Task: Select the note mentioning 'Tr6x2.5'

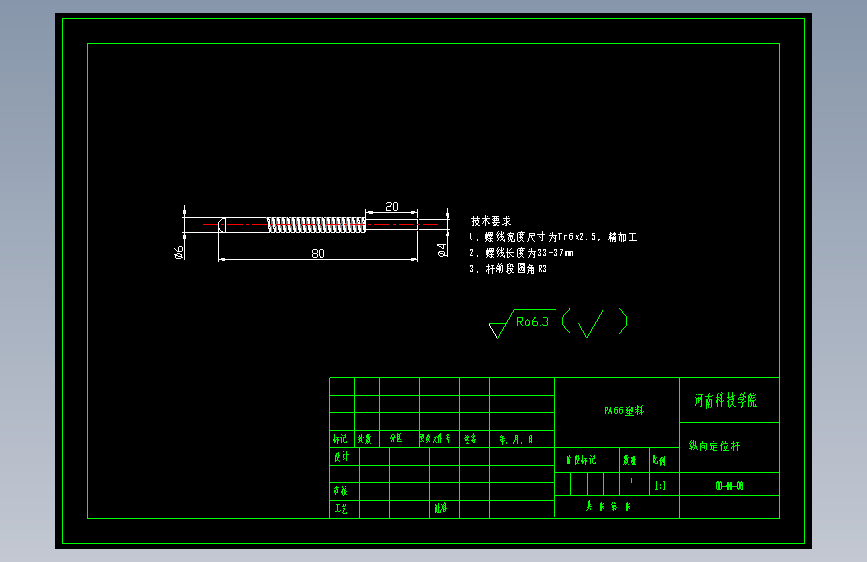Action: [x=553, y=237]
